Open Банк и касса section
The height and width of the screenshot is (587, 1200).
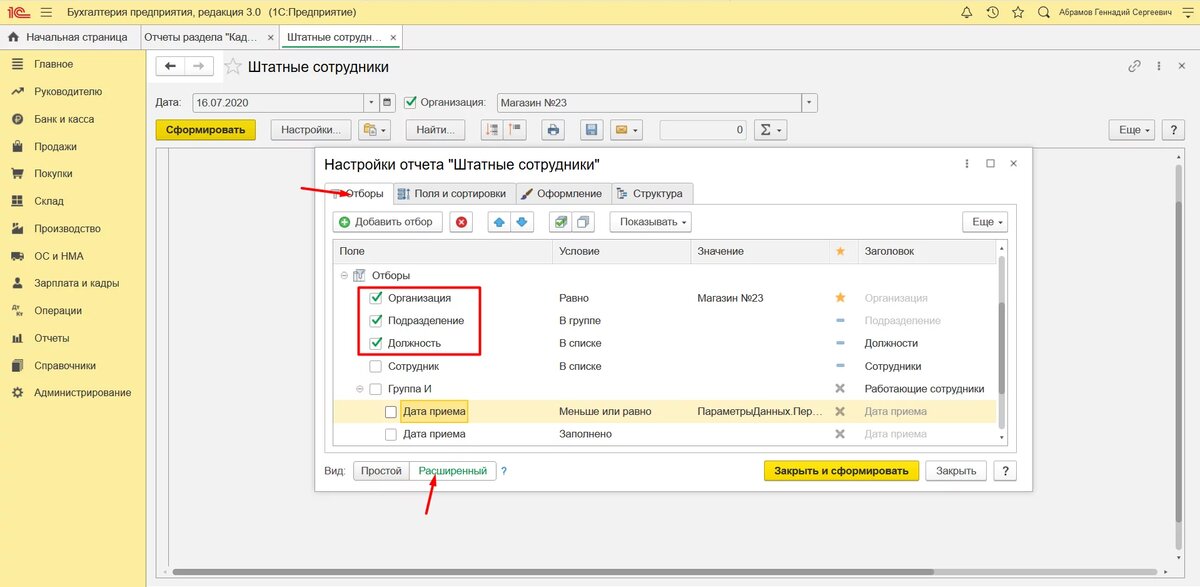[x=64, y=119]
